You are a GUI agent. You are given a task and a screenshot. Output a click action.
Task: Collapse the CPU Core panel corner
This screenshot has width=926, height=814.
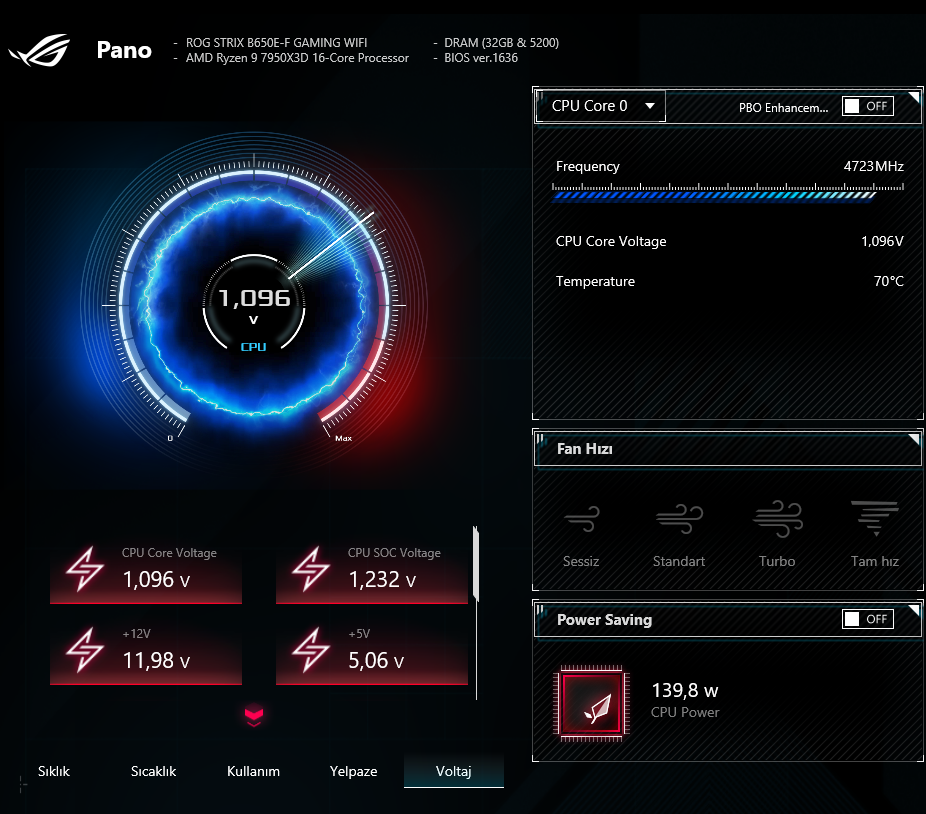914,97
